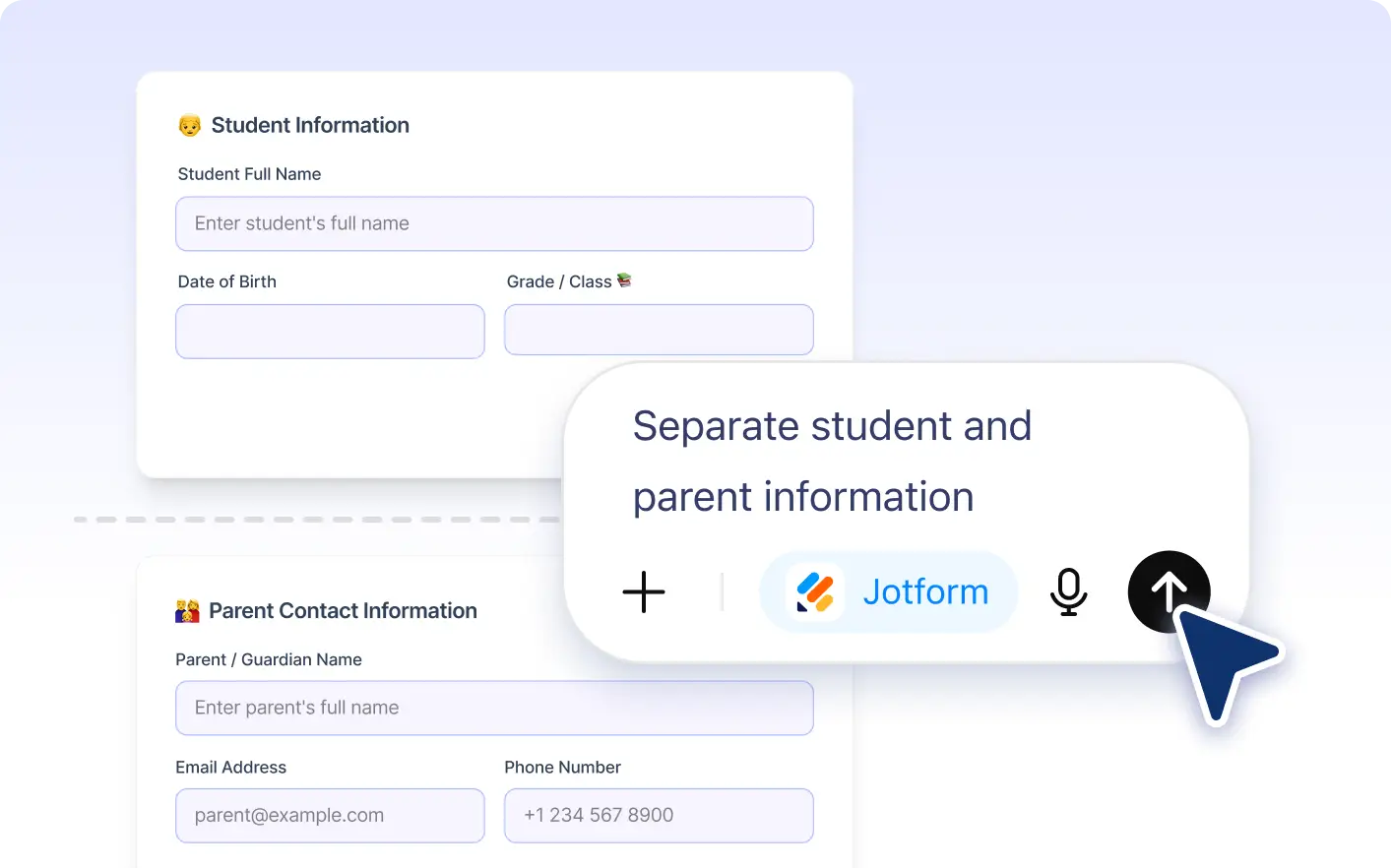The height and width of the screenshot is (868, 1391).
Task: Click the prompt text 'Separate student and parent information'
Action: (x=832, y=461)
